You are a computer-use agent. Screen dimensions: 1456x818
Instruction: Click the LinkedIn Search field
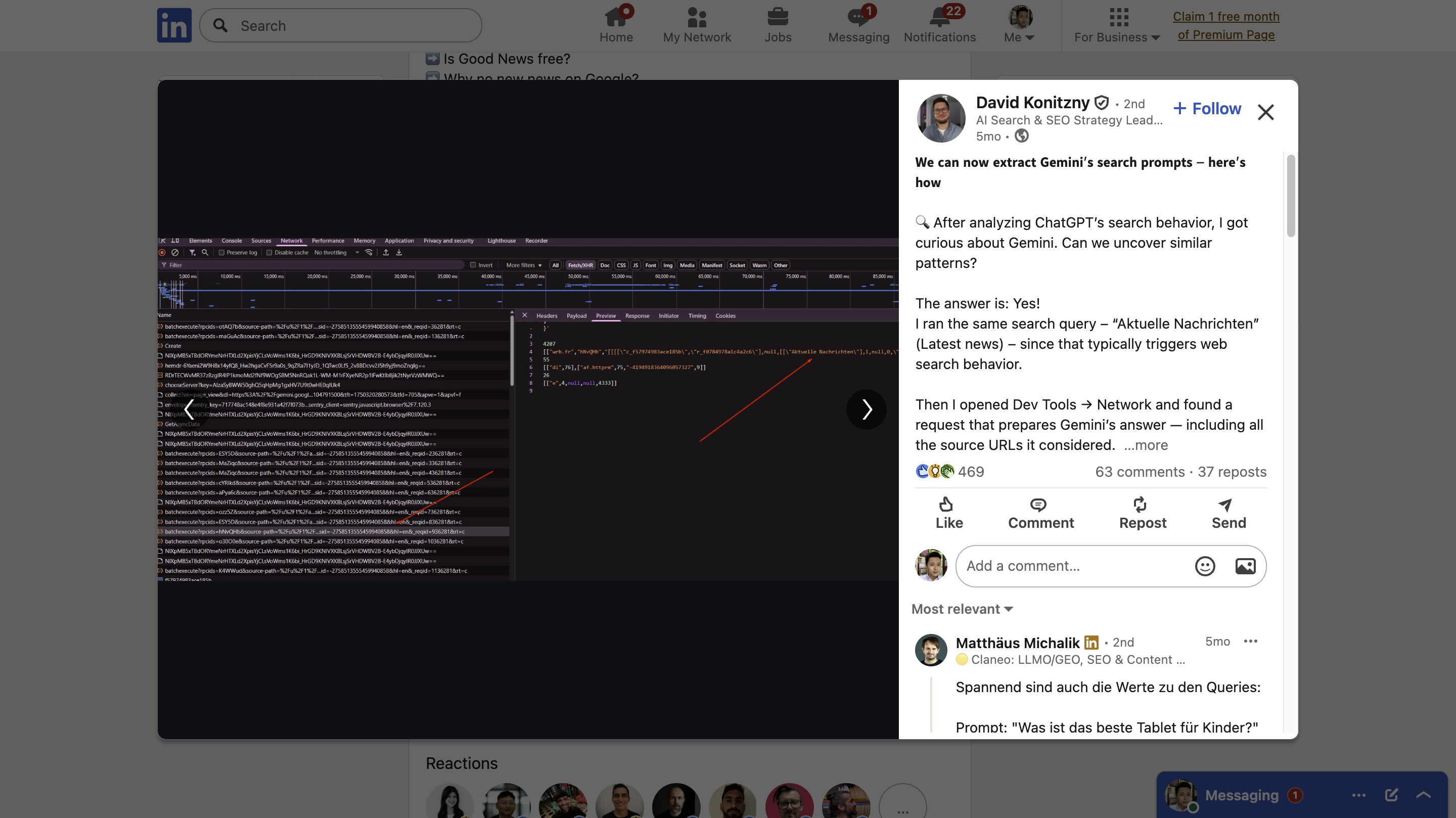point(340,25)
